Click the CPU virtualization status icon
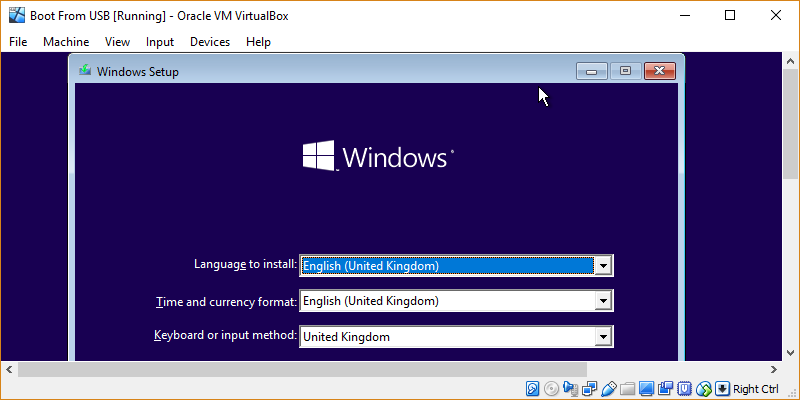The width and height of the screenshot is (800, 400). point(684,389)
